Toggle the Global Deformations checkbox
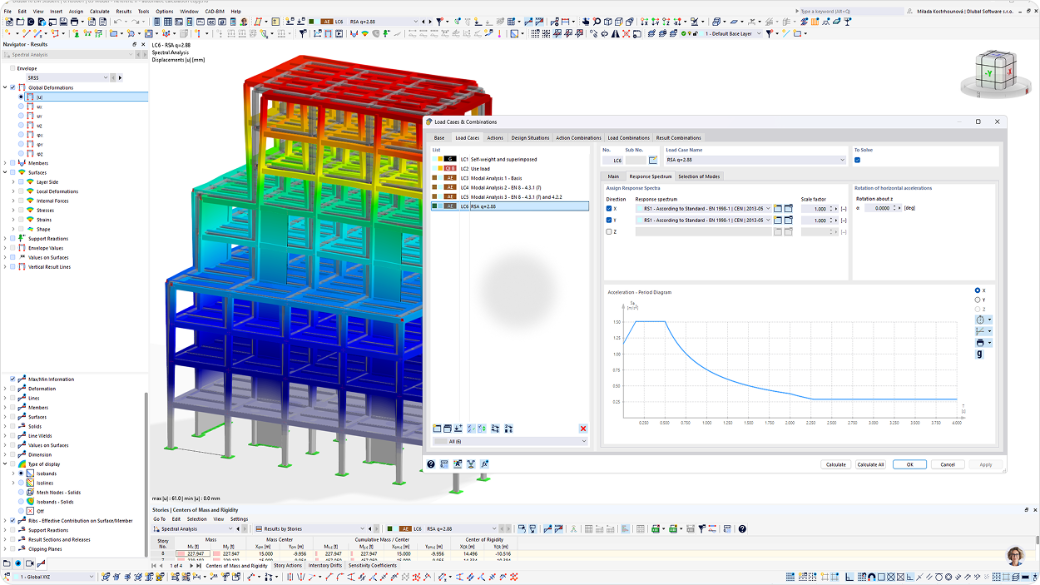 click(x=13, y=88)
